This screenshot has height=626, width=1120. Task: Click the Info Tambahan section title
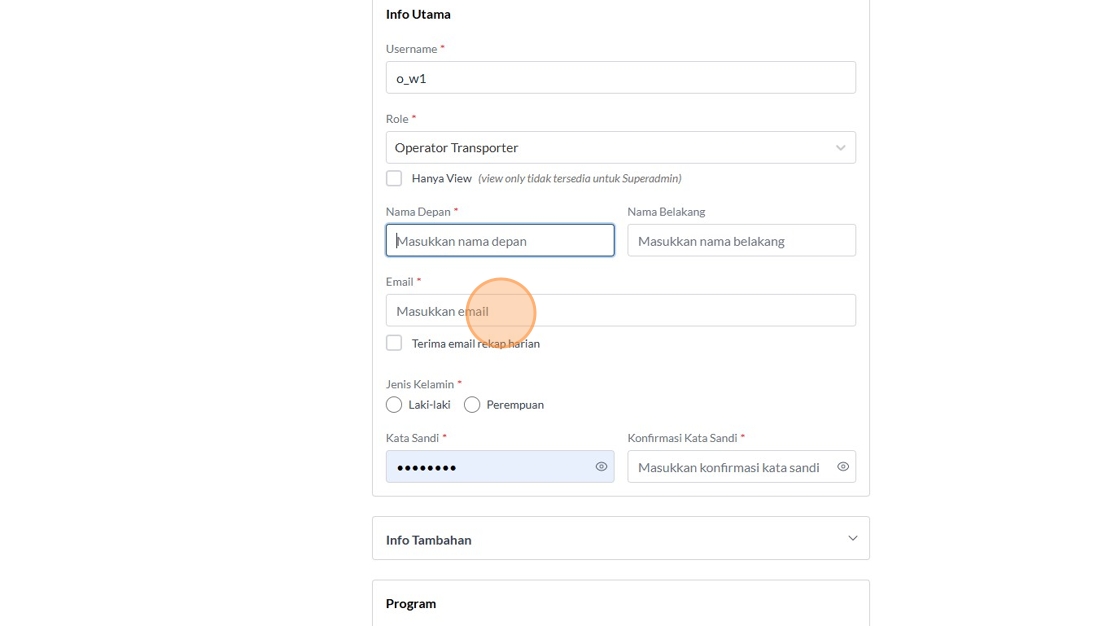(429, 540)
